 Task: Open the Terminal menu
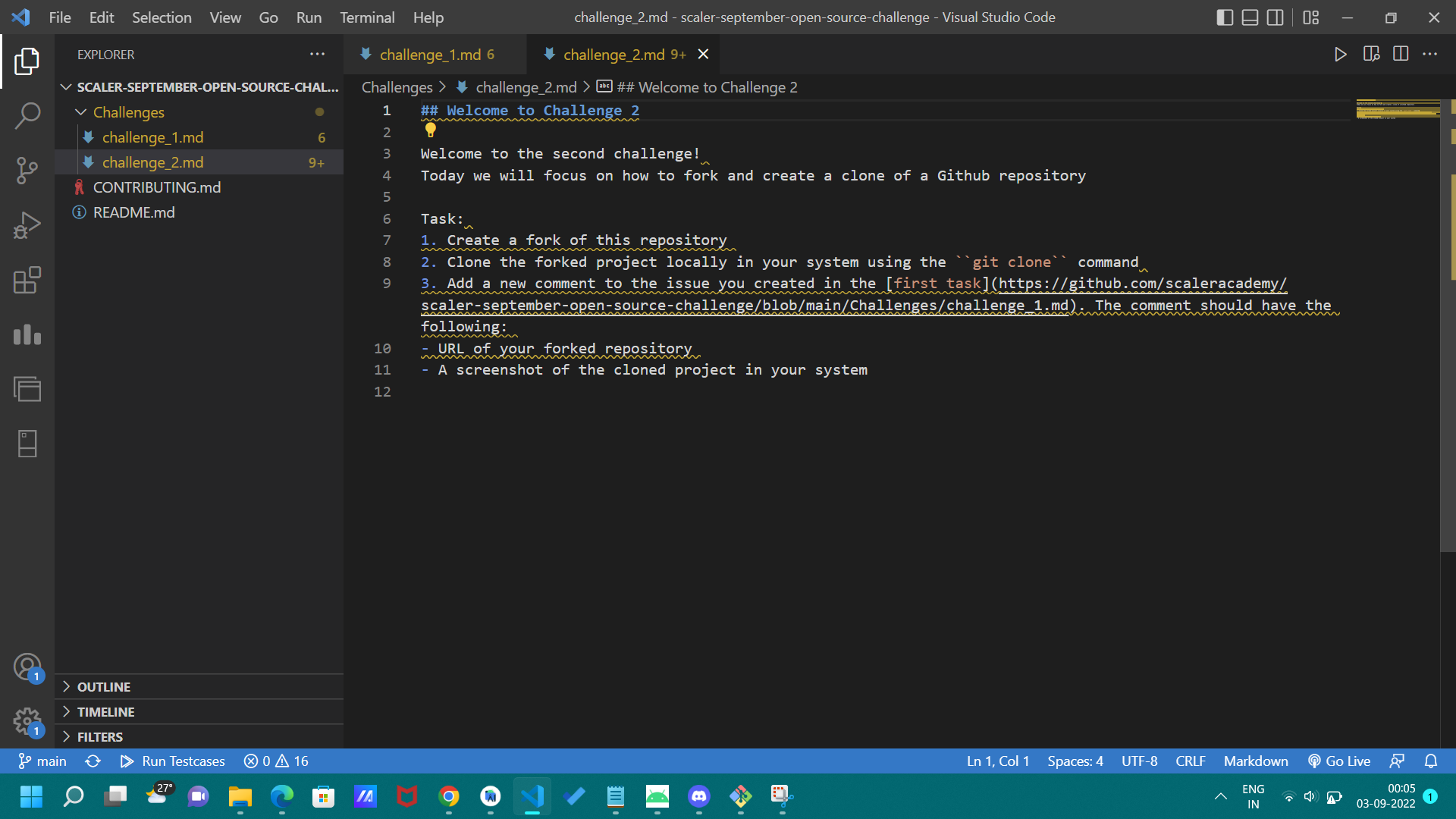pyautogui.click(x=367, y=17)
